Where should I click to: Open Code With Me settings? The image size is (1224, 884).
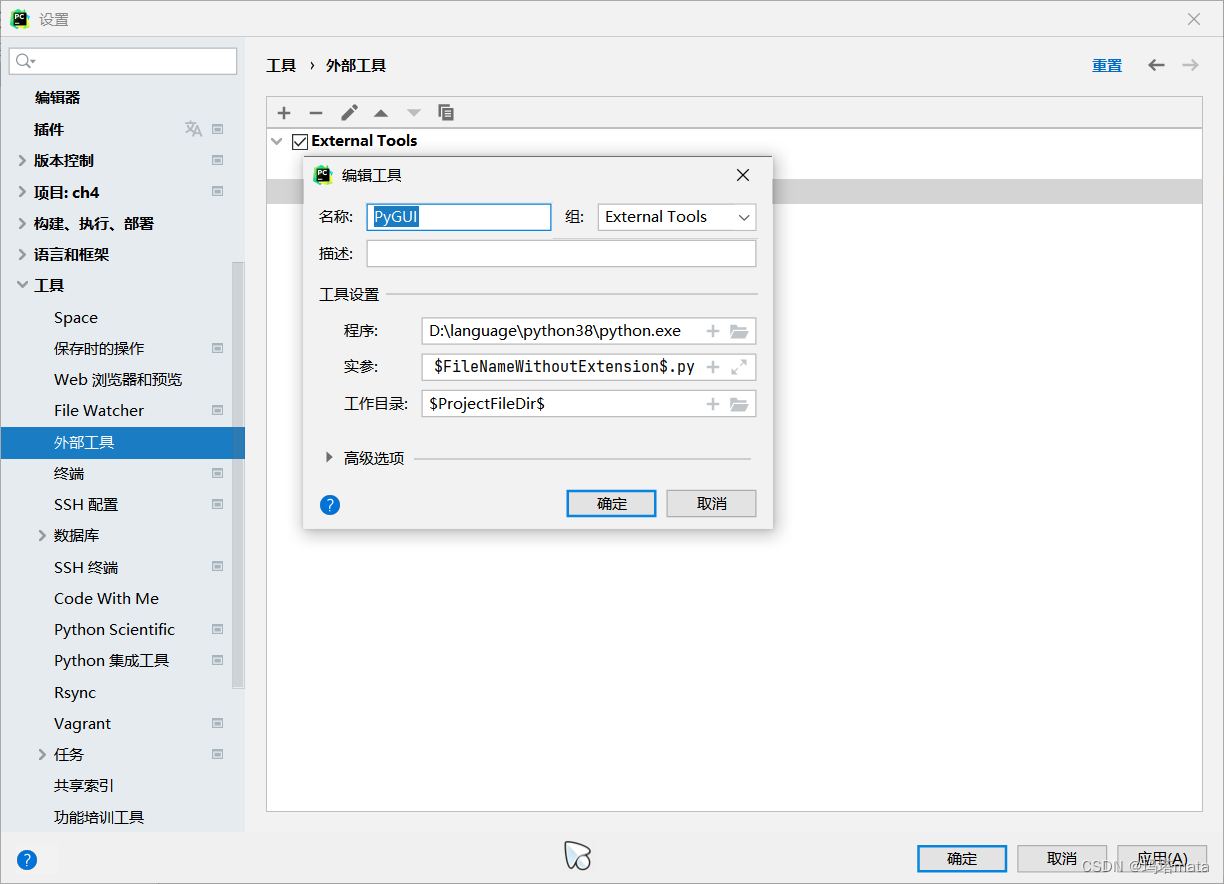pos(106,598)
